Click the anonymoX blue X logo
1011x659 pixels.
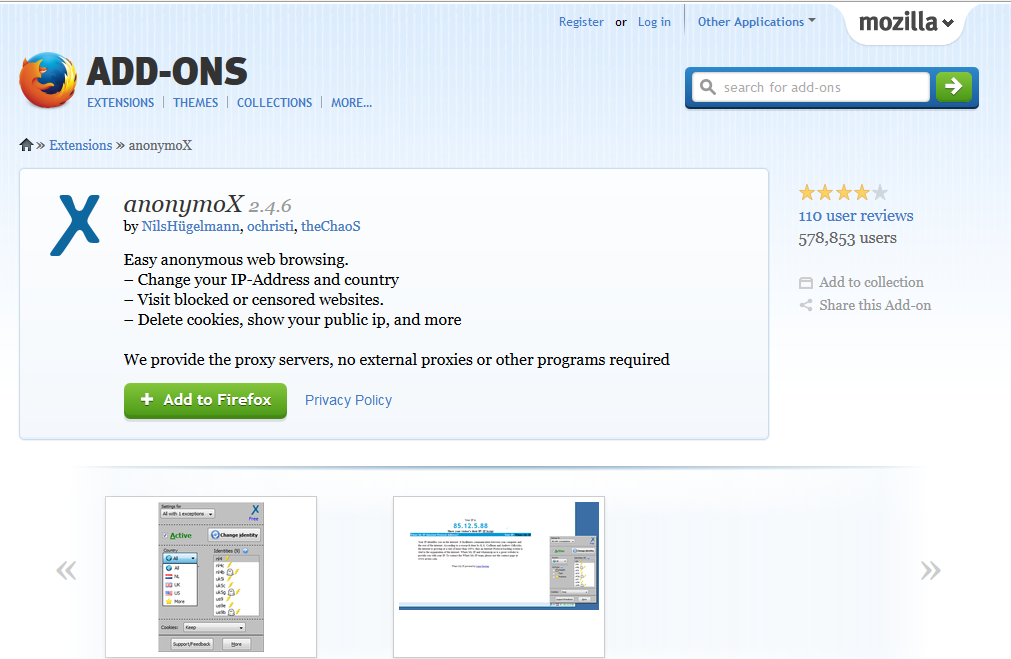[75, 225]
